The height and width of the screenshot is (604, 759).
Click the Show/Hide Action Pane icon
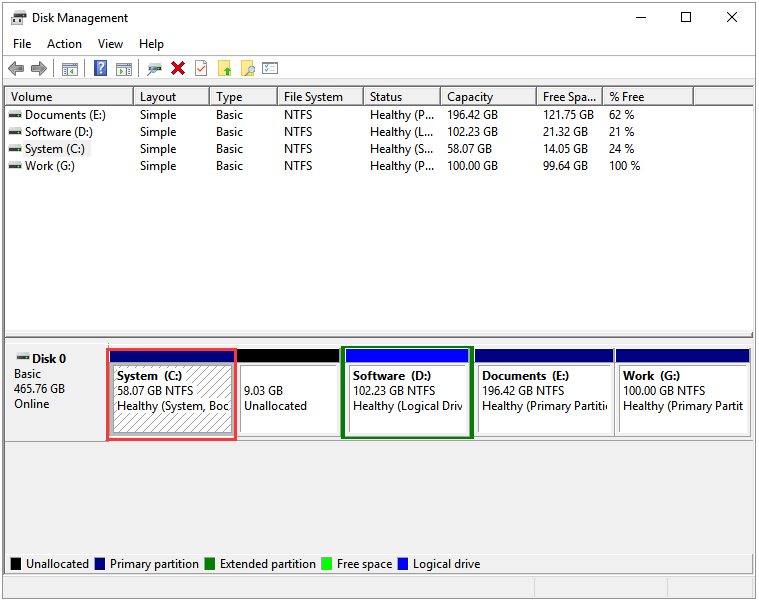[124, 69]
